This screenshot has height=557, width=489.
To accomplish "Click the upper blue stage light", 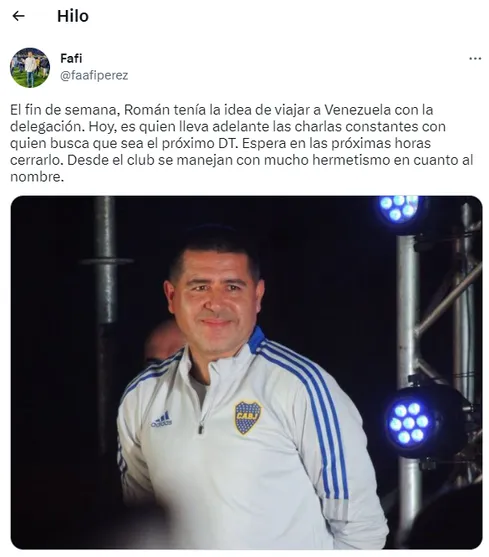I will (400, 208).
